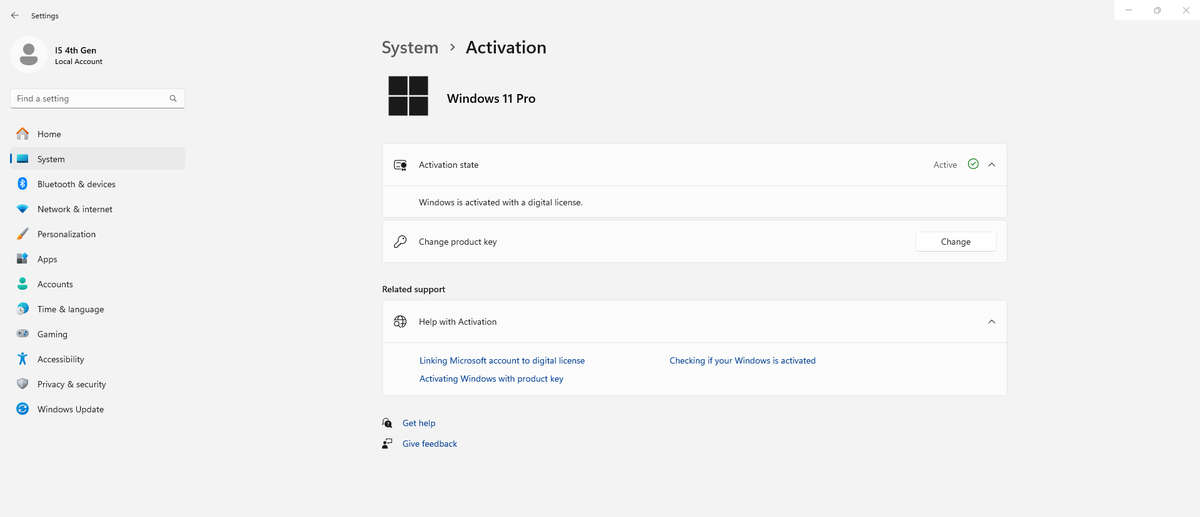This screenshot has height=517, width=1200.
Task: Select the Personalization paintbrush icon
Action: tap(22, 234)
